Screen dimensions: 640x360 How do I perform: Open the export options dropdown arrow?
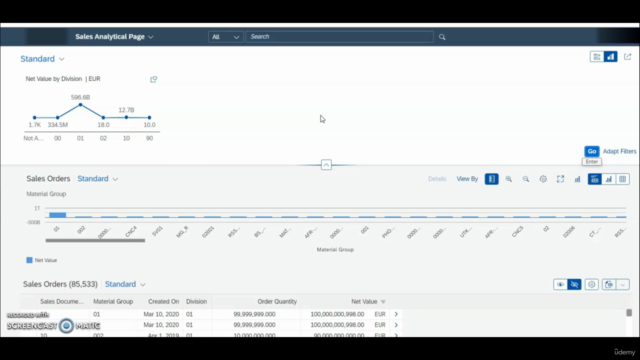(622, 284)
